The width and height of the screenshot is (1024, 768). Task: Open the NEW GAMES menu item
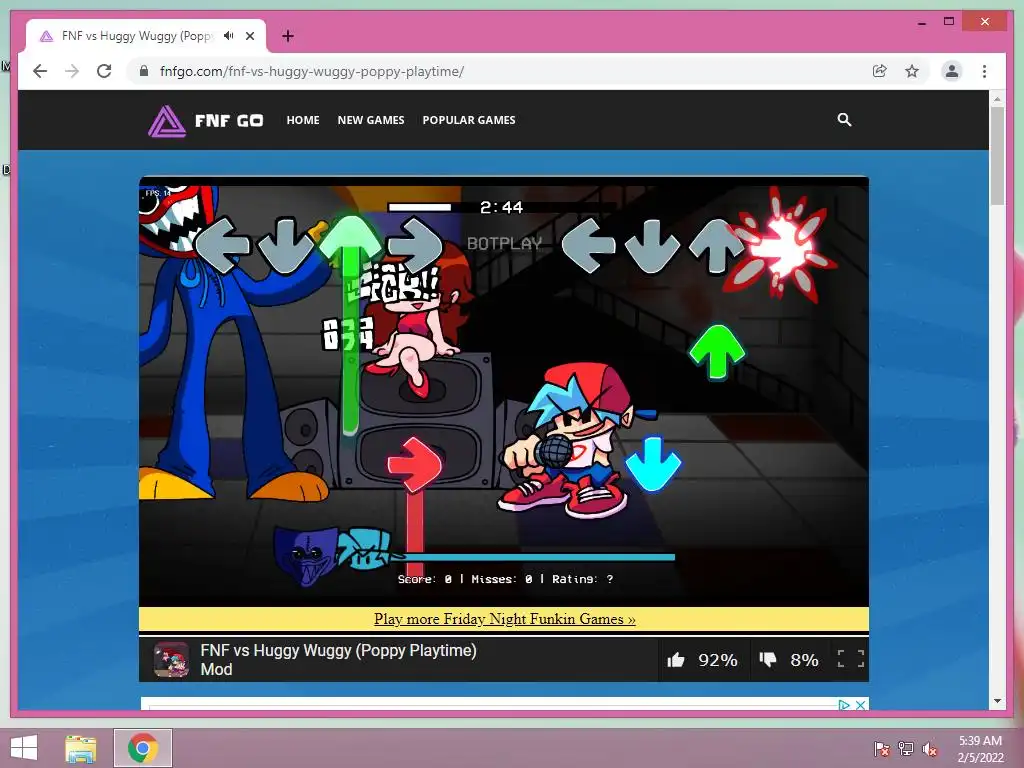(371, 120)
